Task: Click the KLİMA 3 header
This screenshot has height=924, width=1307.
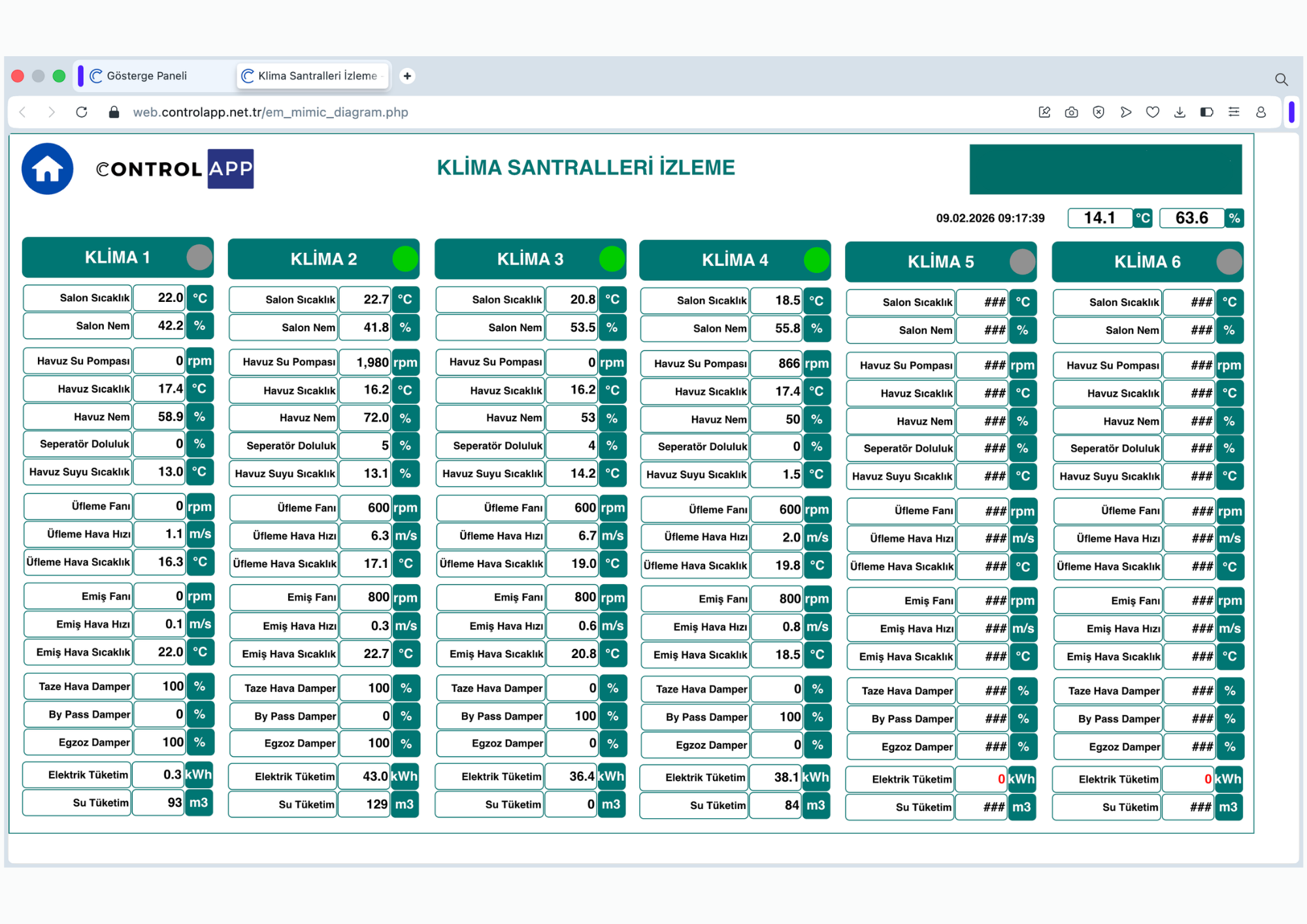Action: [530, 259]
